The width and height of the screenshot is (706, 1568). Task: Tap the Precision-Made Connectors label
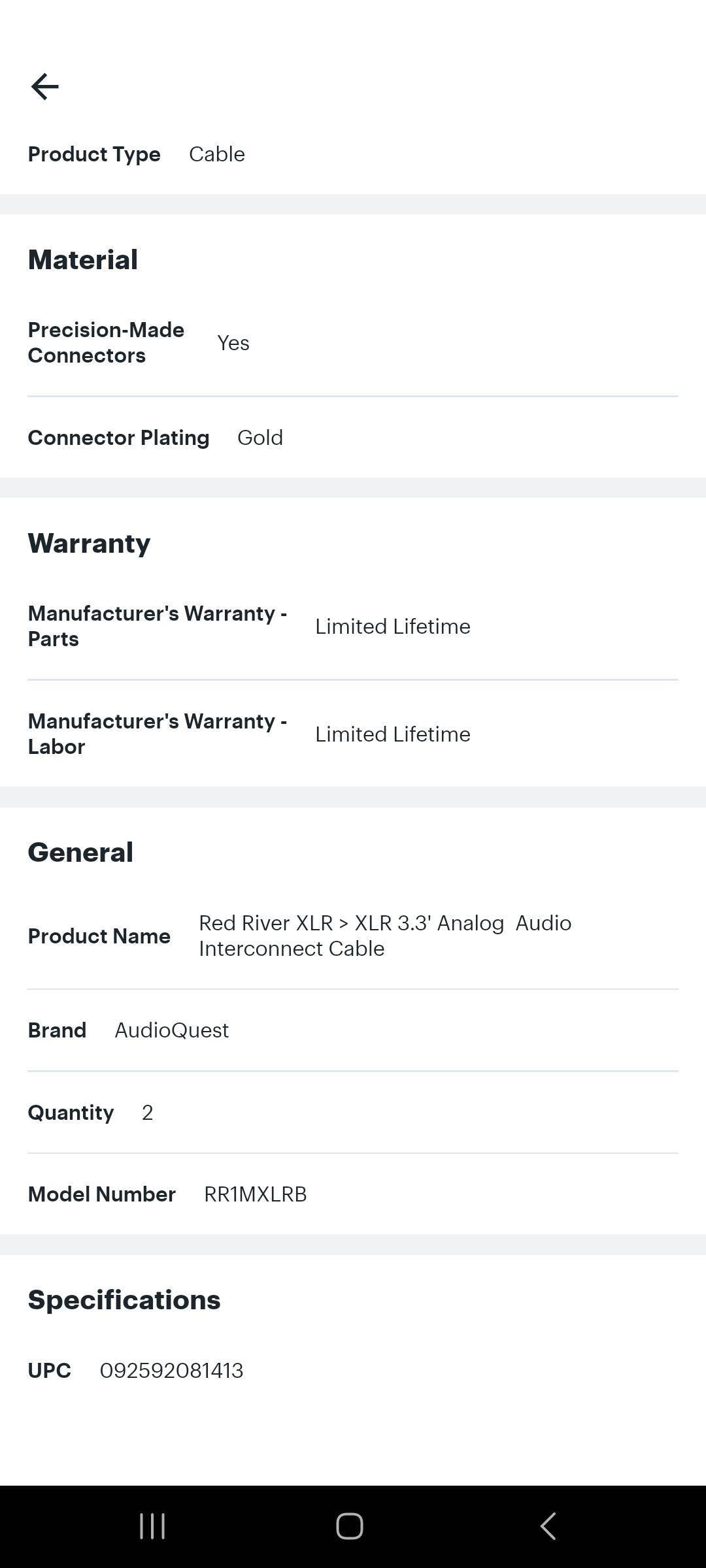106,342
